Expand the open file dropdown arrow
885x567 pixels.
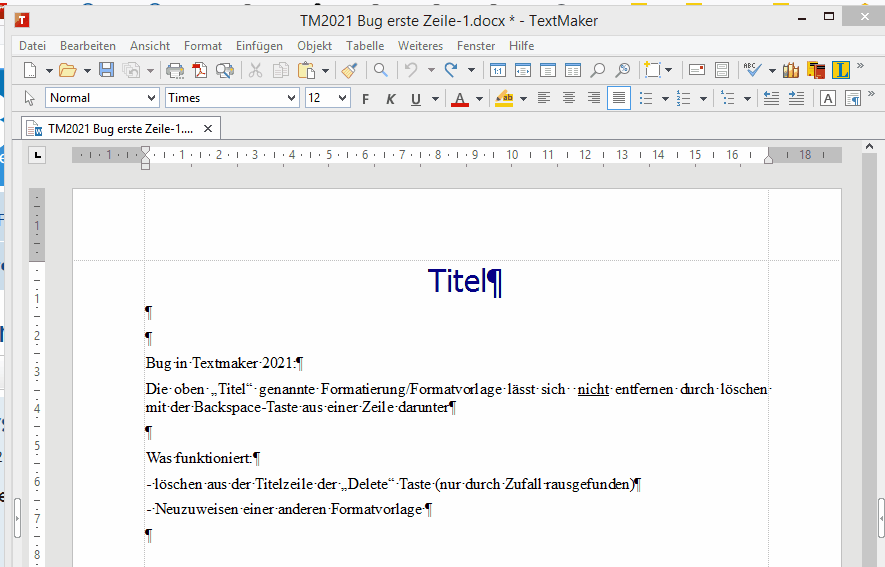click(x=87, y=71)
